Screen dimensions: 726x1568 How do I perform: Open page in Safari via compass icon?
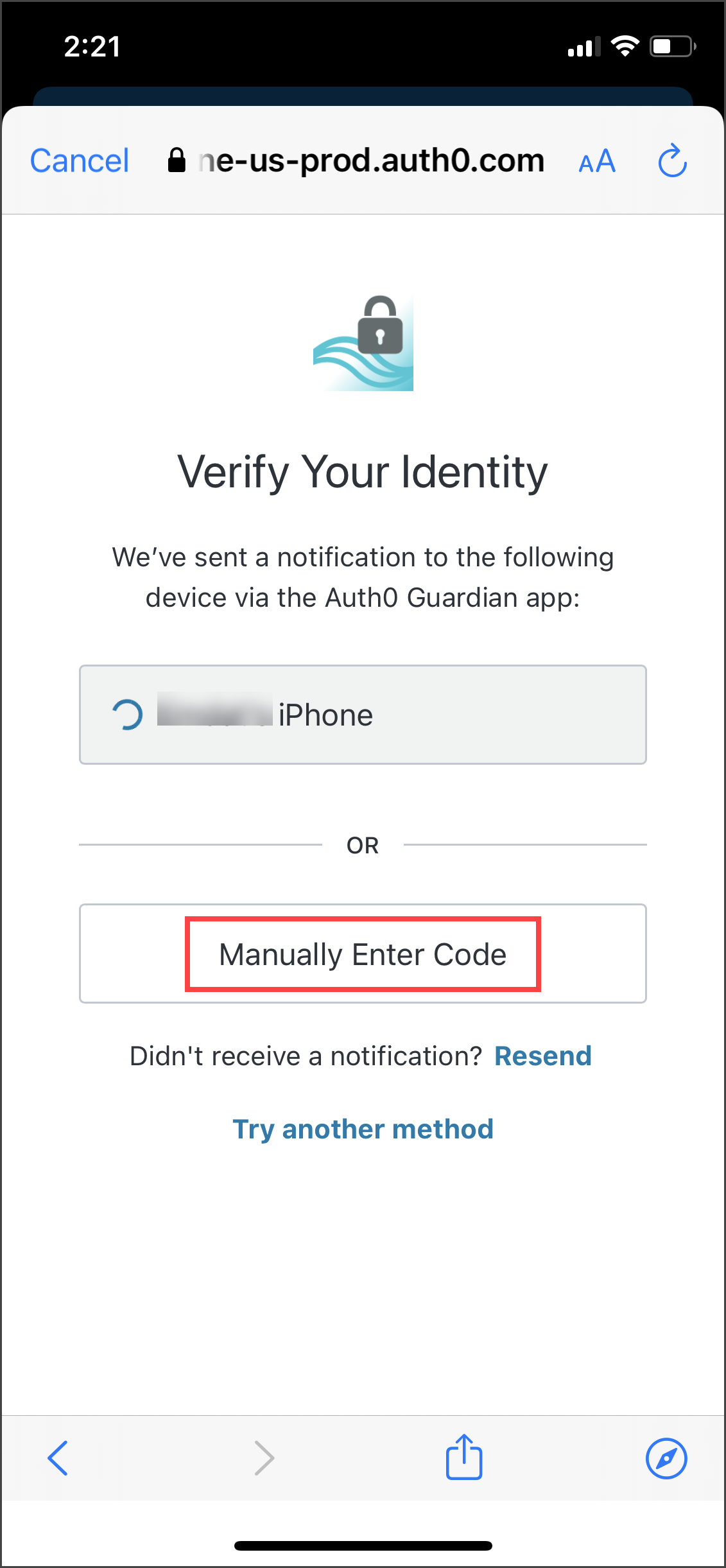pos(666,1458)
